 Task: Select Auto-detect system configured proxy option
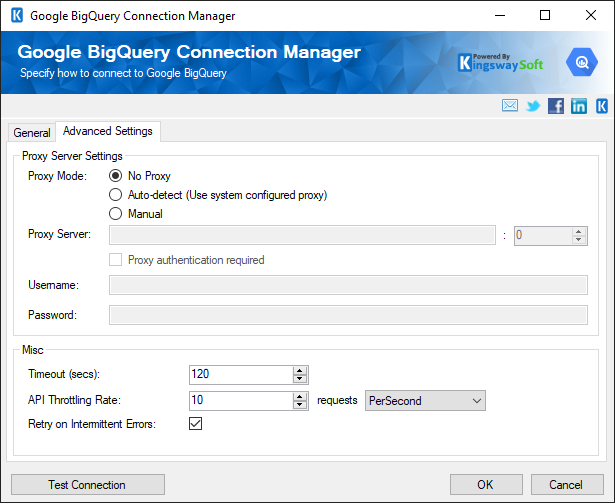pyautogui.click(x=115, y=195)
